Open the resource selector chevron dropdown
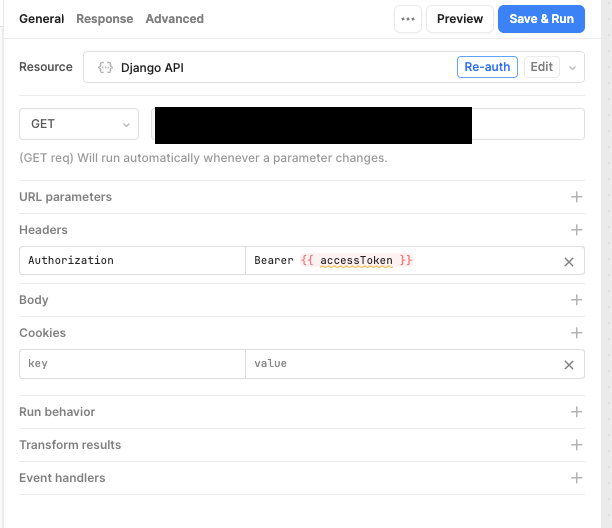This screenshot has height=528, width=612. tap(572, 68)
